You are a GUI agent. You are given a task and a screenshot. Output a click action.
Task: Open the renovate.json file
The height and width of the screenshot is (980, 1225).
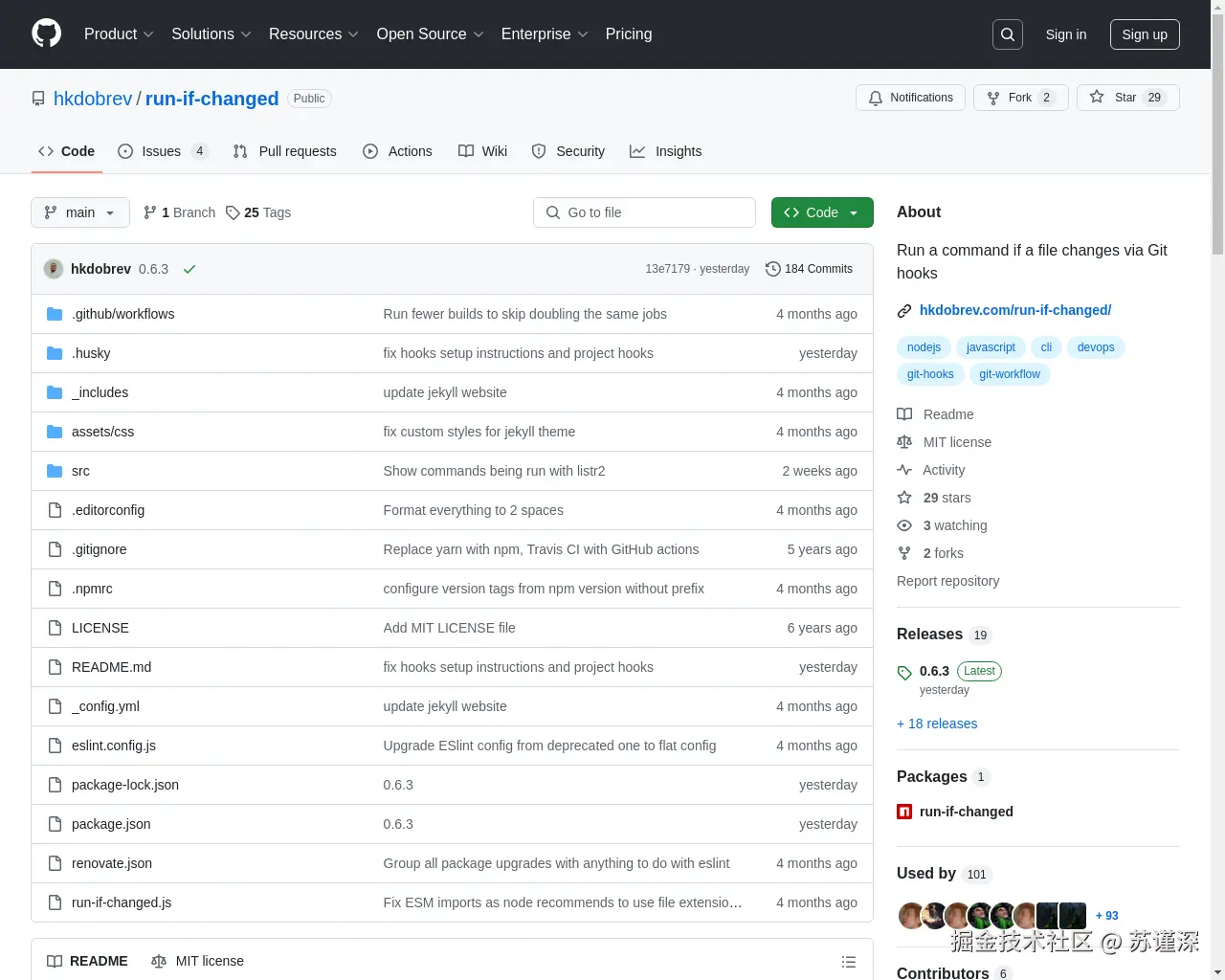112,863
